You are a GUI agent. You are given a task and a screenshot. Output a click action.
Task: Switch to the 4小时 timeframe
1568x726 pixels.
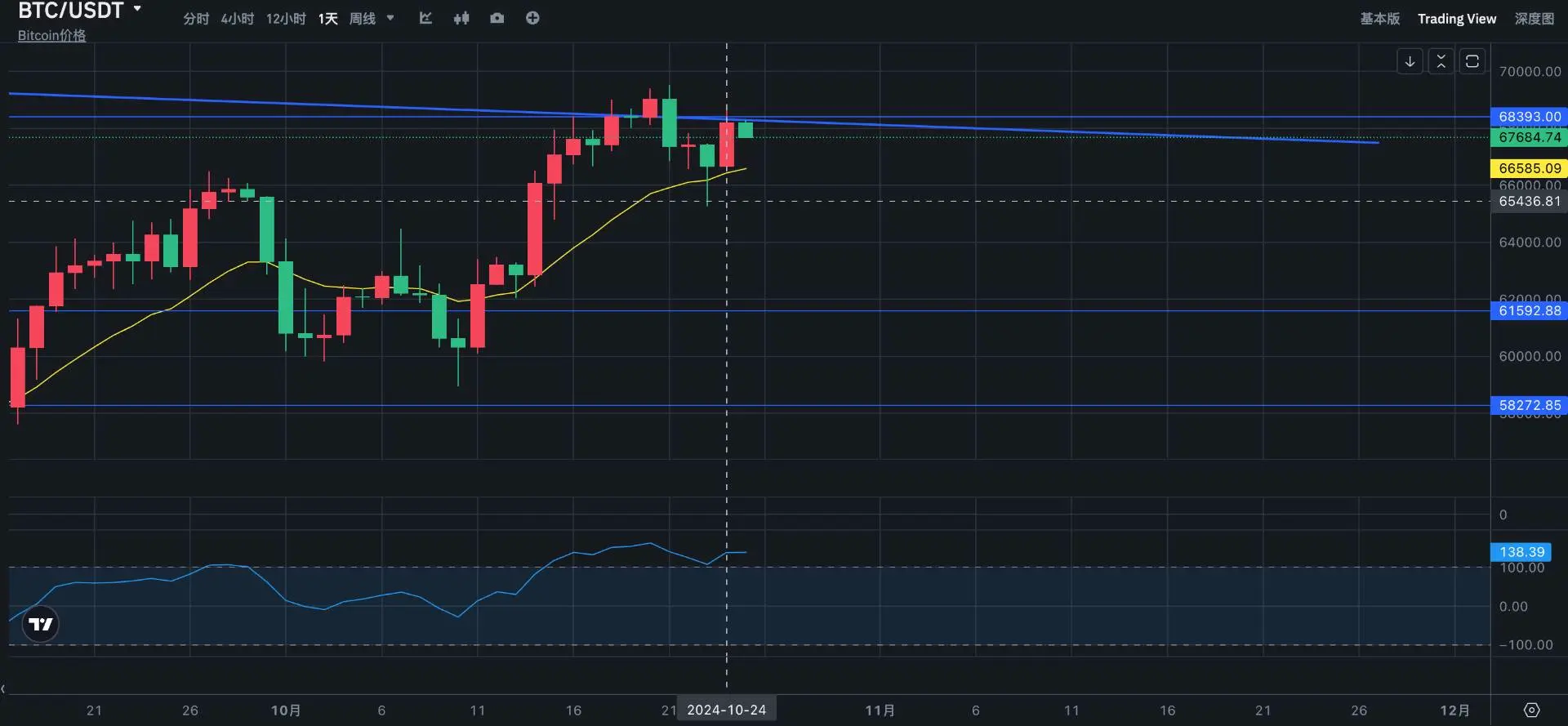pos(238,19)
